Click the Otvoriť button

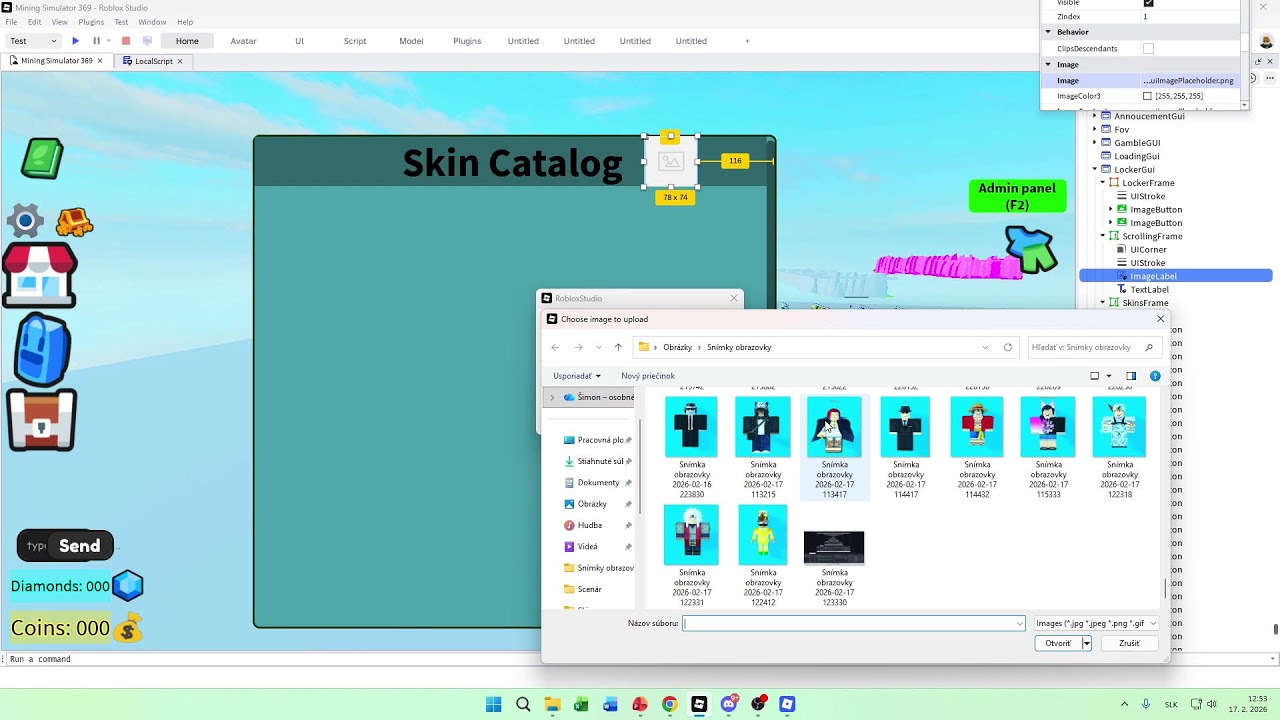coord(1058,643)
